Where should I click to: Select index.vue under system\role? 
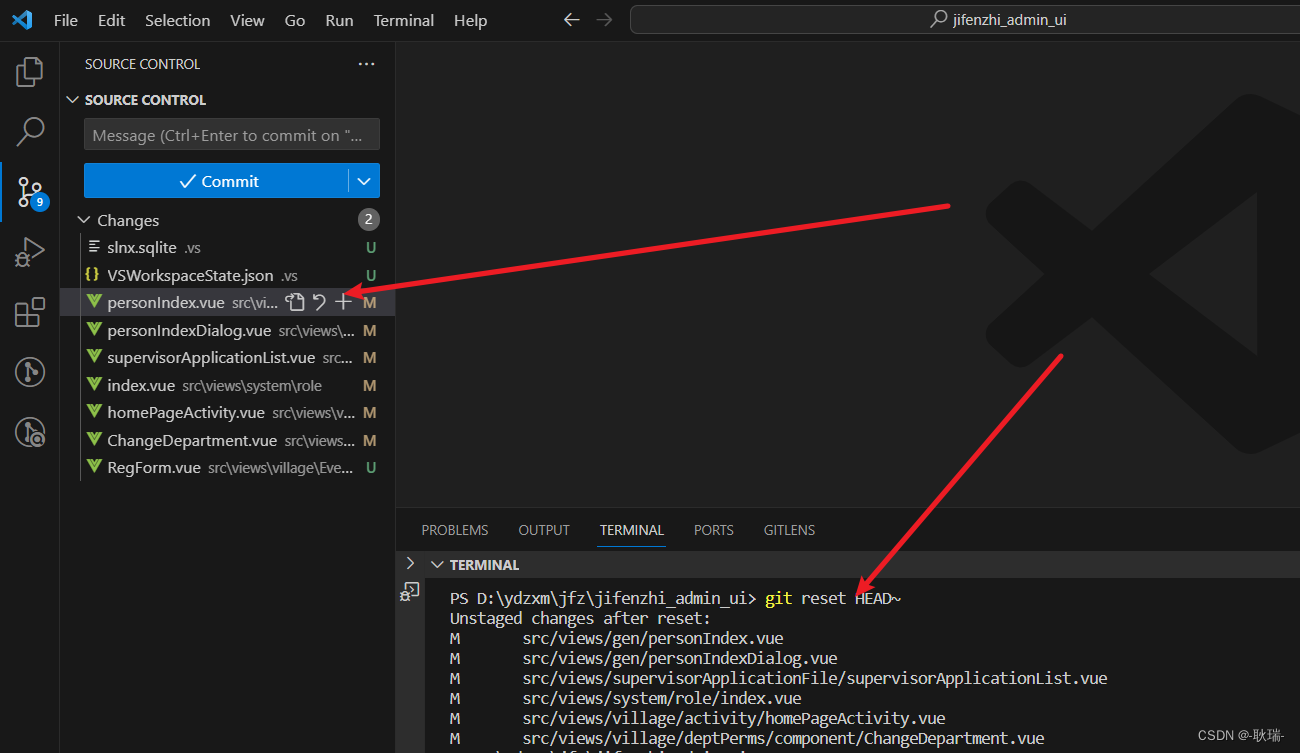click(x=227, y=385)
